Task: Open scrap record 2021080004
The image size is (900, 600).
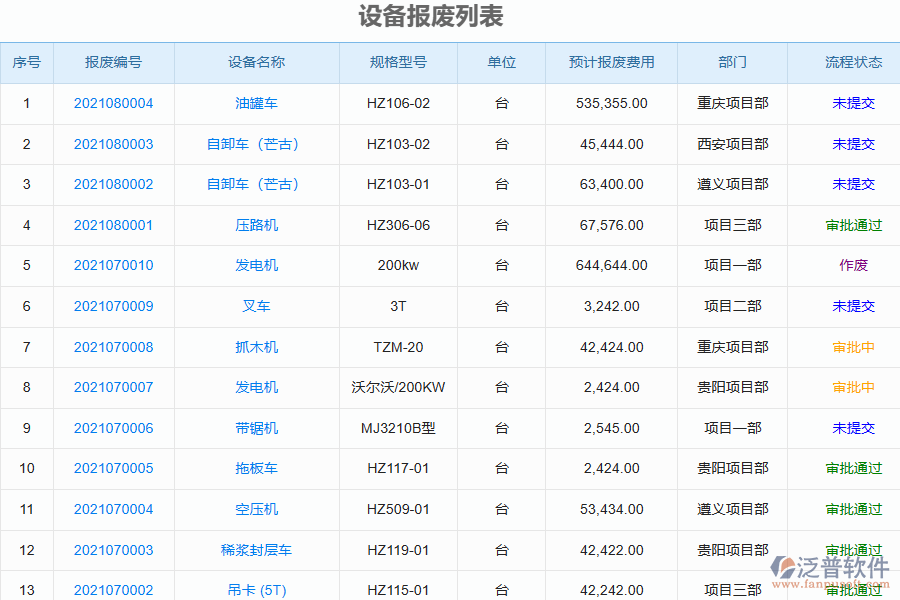Action: tap(113, 103)
